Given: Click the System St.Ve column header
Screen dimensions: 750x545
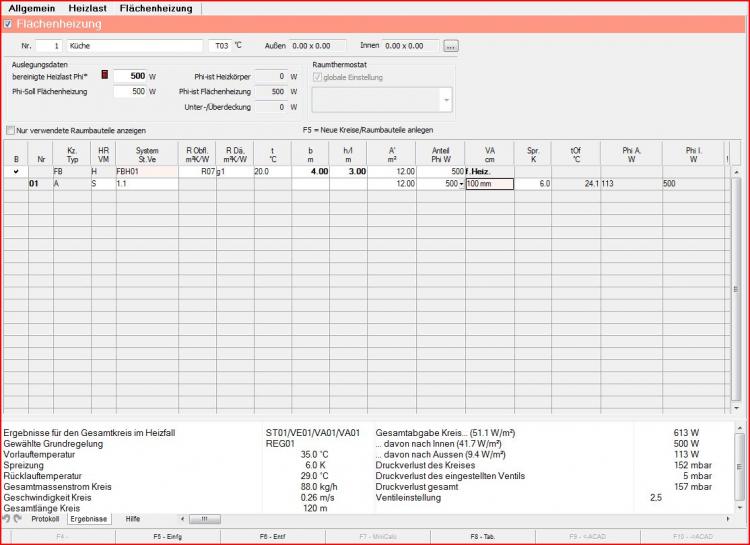Looking at the screenshot, I should coord(147,155).
